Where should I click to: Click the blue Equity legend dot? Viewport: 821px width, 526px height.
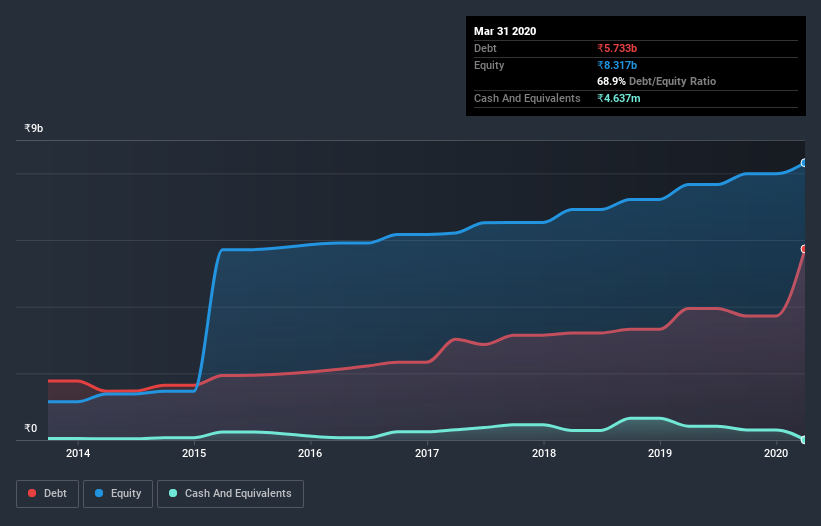point(99,493)
